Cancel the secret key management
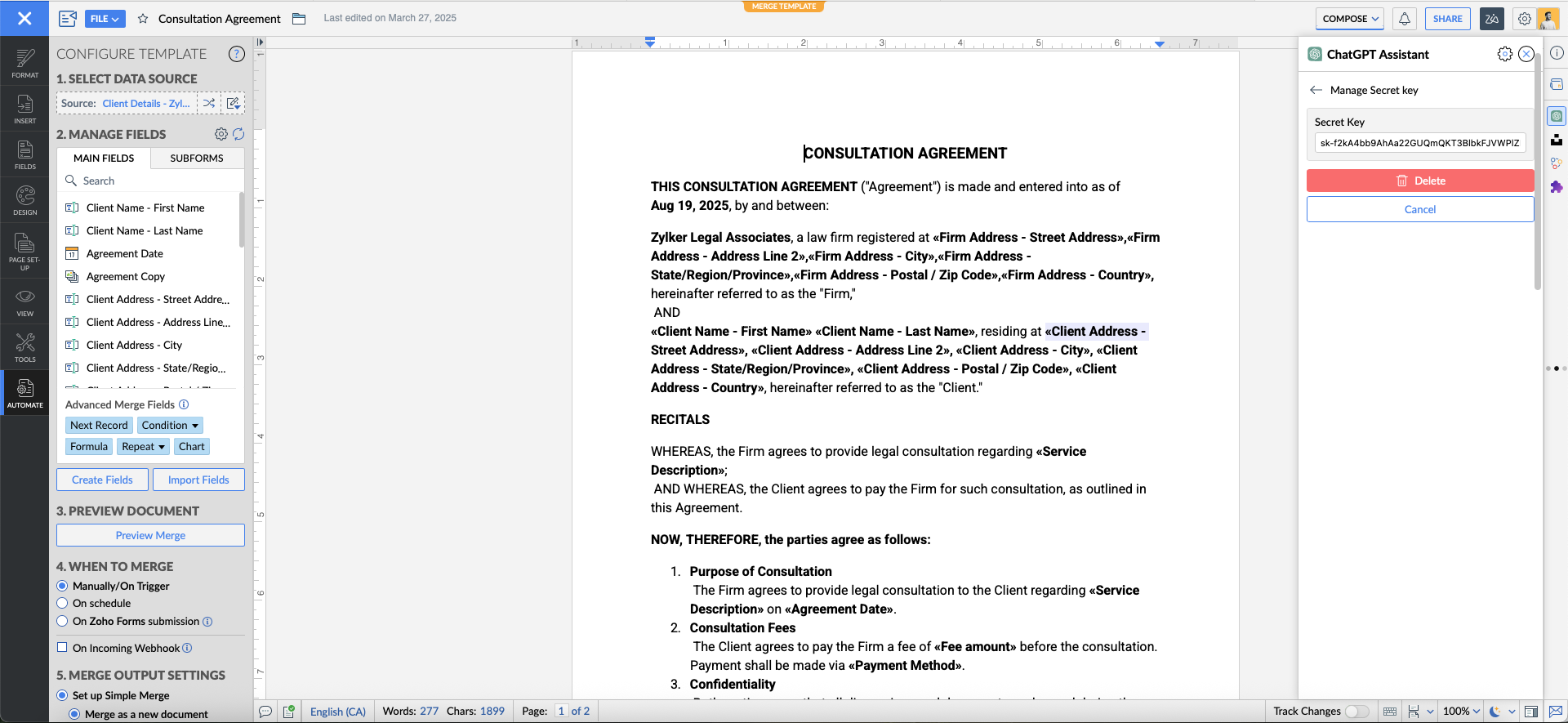 click(1420, 209)
